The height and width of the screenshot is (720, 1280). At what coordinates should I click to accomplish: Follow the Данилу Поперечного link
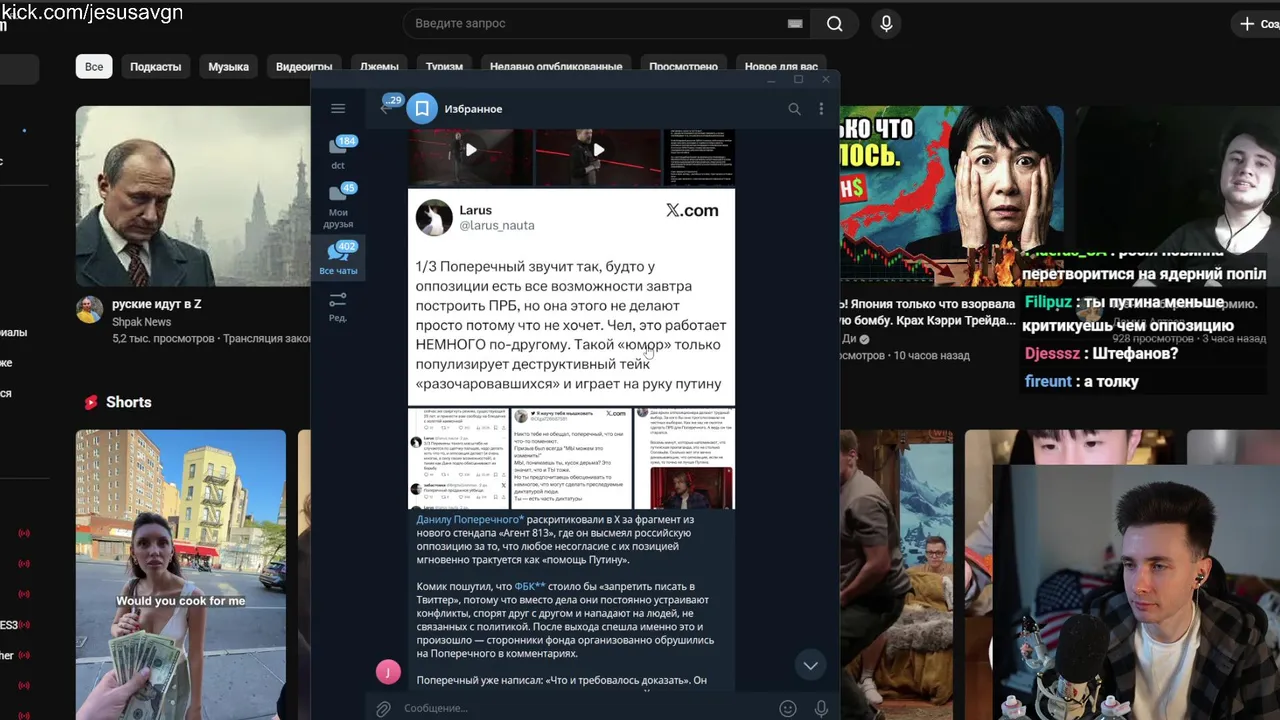470,520
